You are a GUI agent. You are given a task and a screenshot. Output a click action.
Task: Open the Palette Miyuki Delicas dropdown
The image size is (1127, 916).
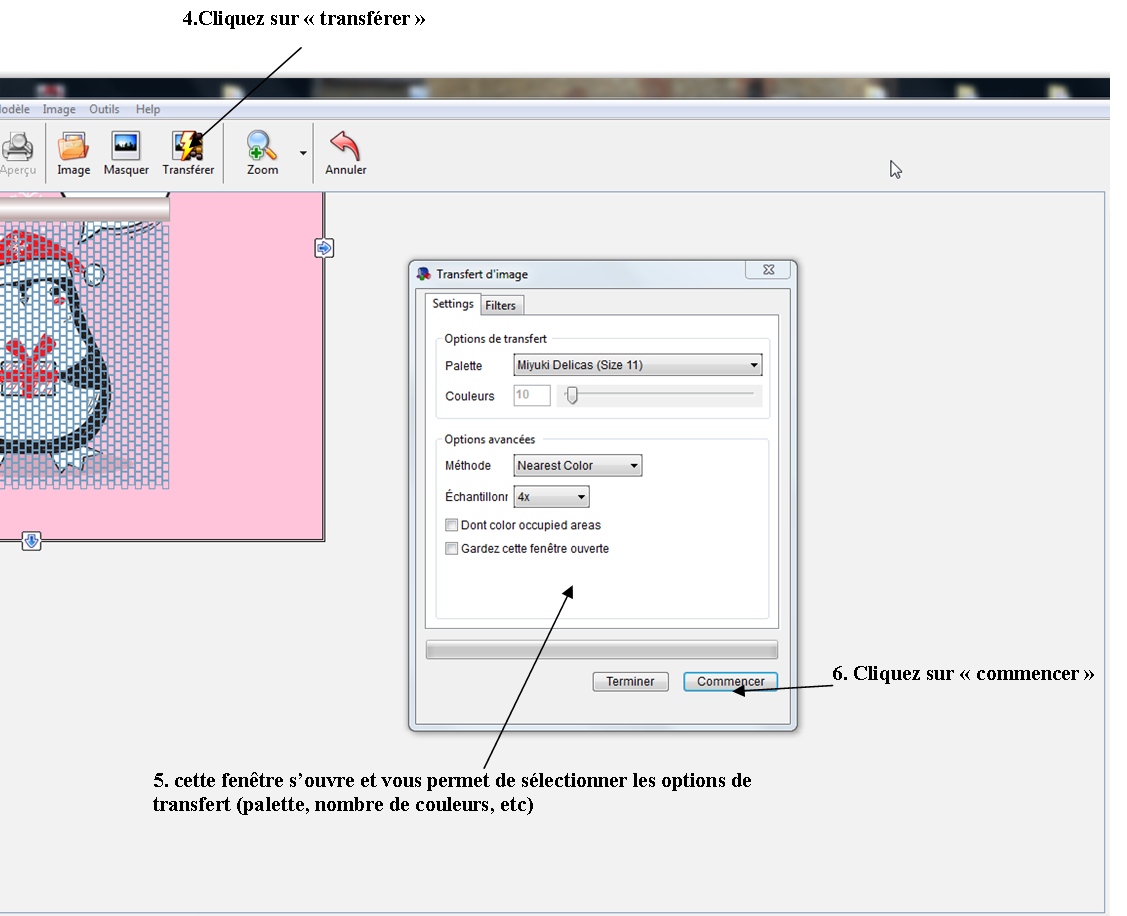(x=637, y=365)
